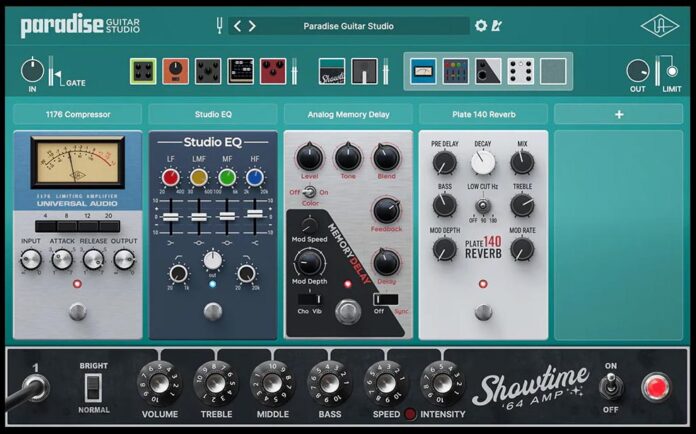696x434 pixels.
Task: Click the red tremolo LED between Speed and Intensity
Action: (411, 414)
